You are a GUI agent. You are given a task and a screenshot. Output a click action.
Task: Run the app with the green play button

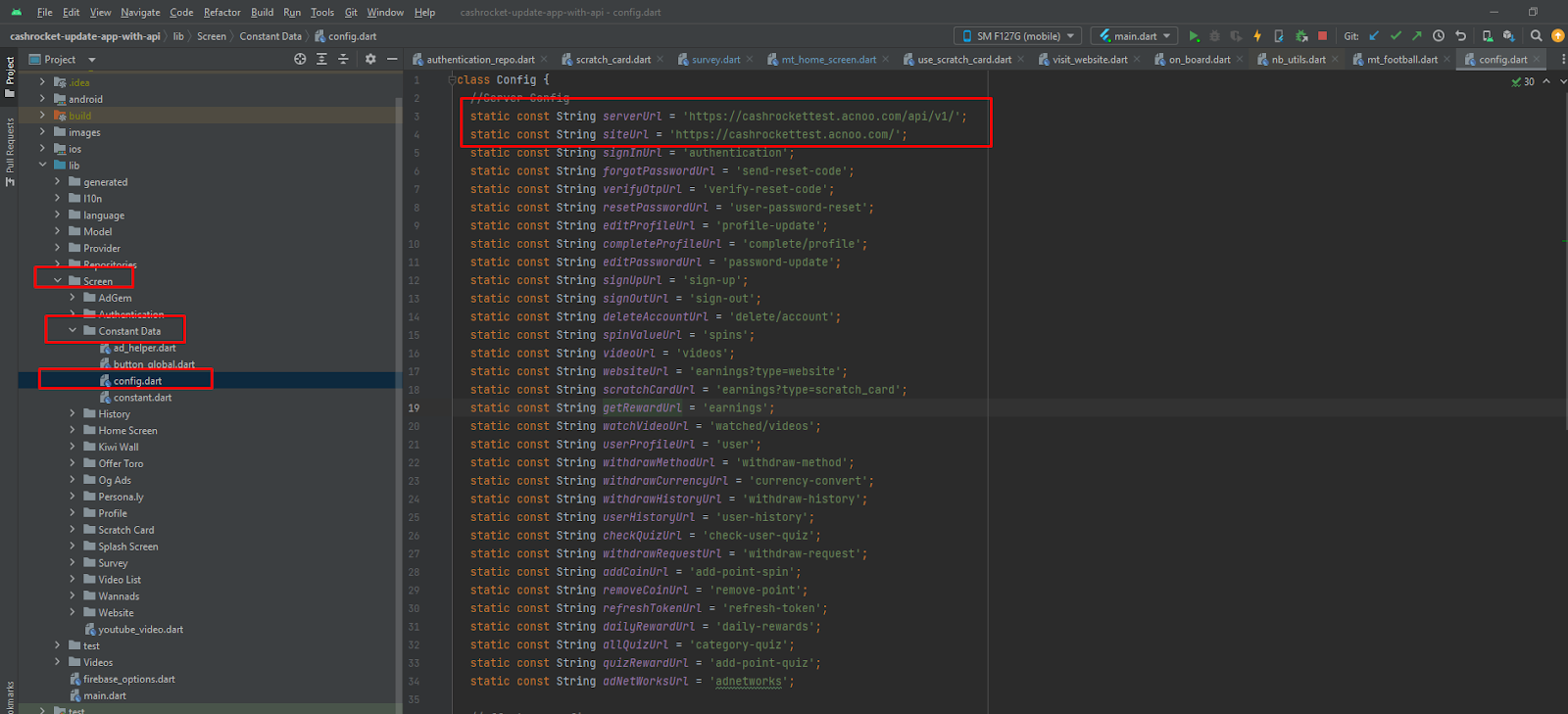click(1194, 36)
